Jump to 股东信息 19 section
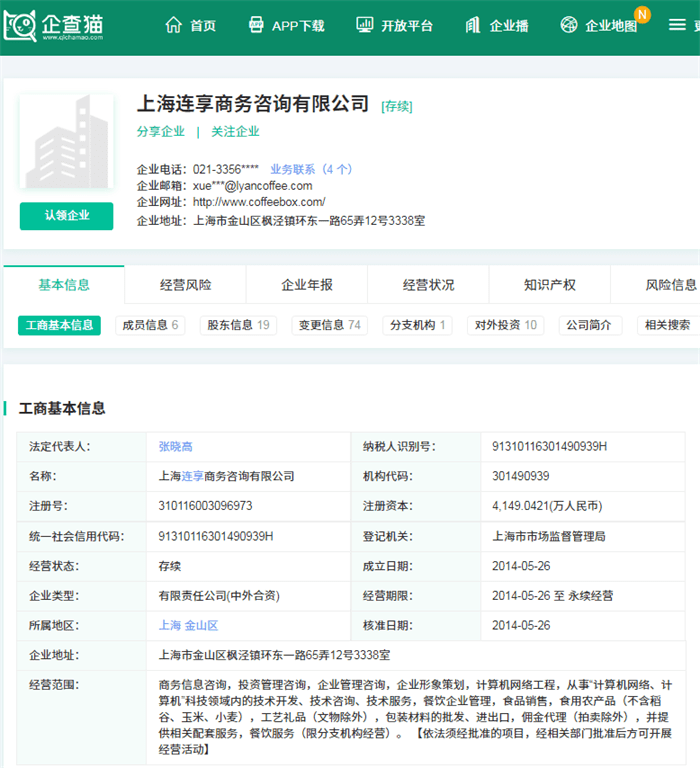This screenshot has width=700, height=768. 238,325
